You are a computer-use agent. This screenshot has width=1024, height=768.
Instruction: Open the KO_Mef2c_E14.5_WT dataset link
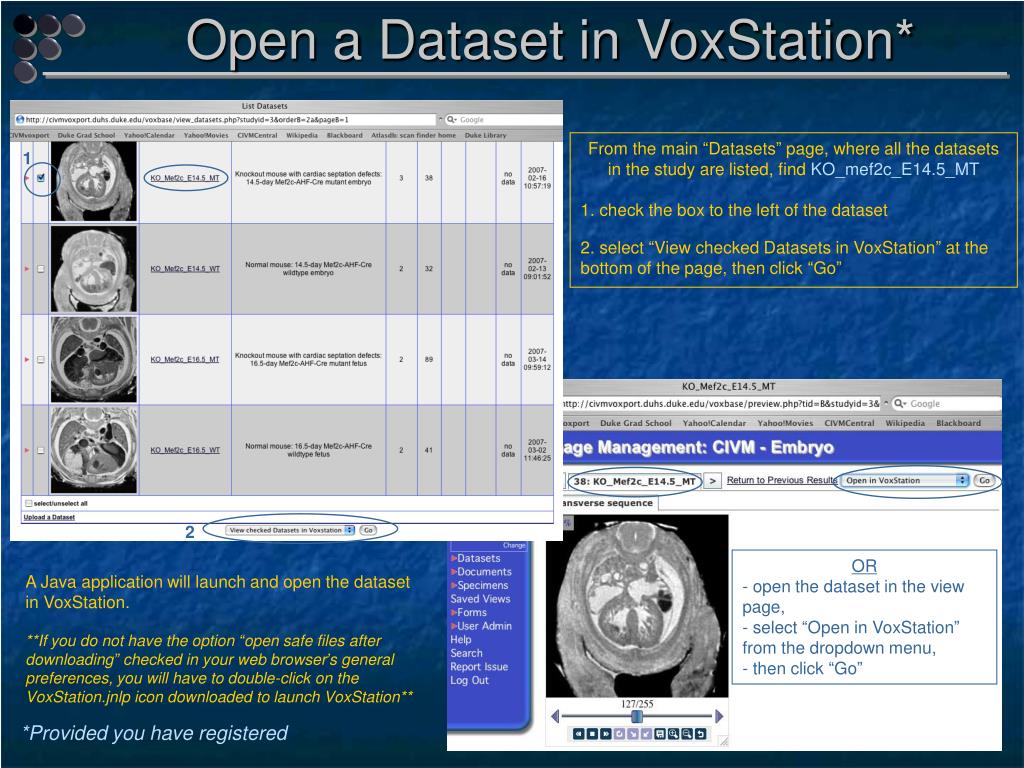(x=185, y=268)
